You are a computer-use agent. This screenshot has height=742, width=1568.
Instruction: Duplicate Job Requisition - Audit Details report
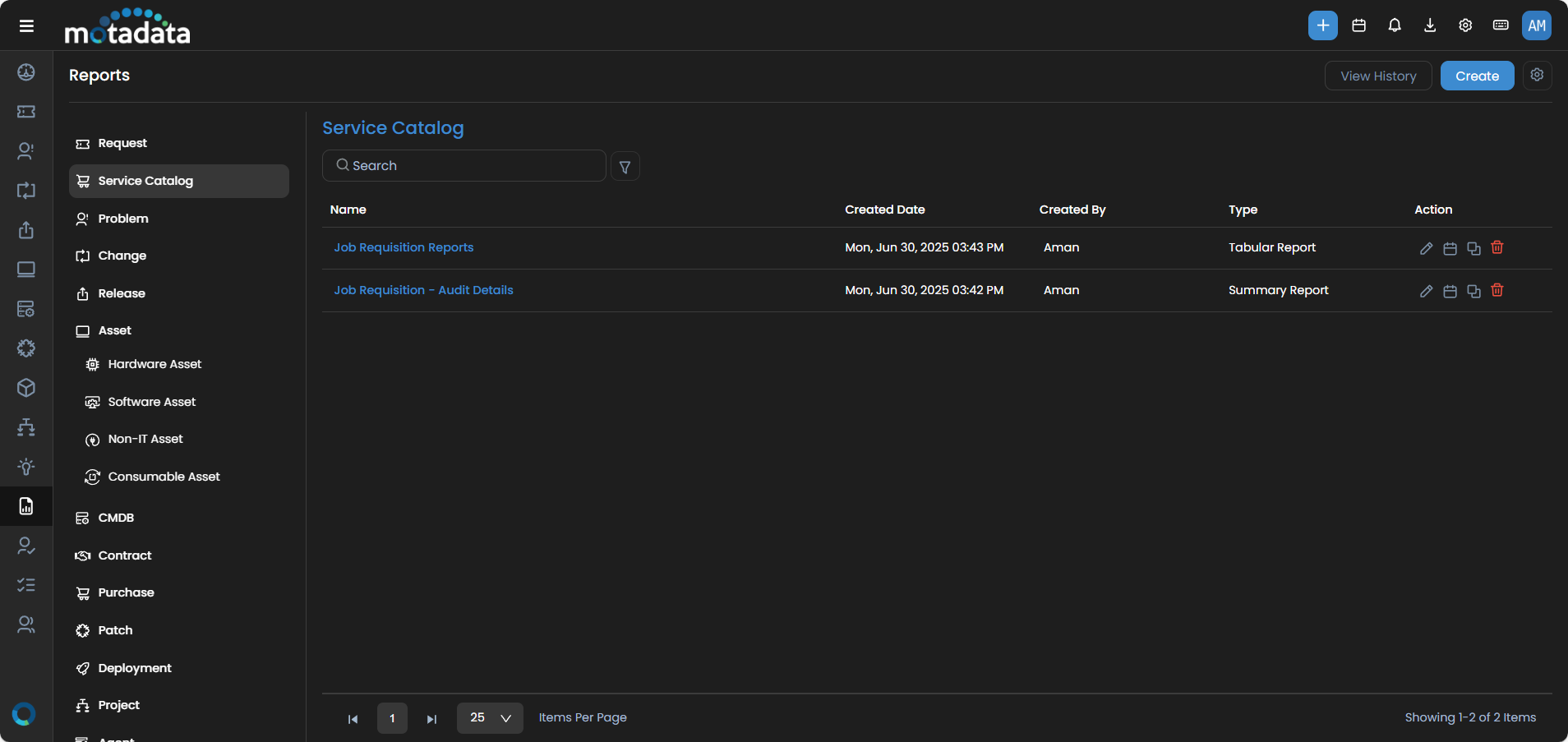click(x=1473, y=291)
